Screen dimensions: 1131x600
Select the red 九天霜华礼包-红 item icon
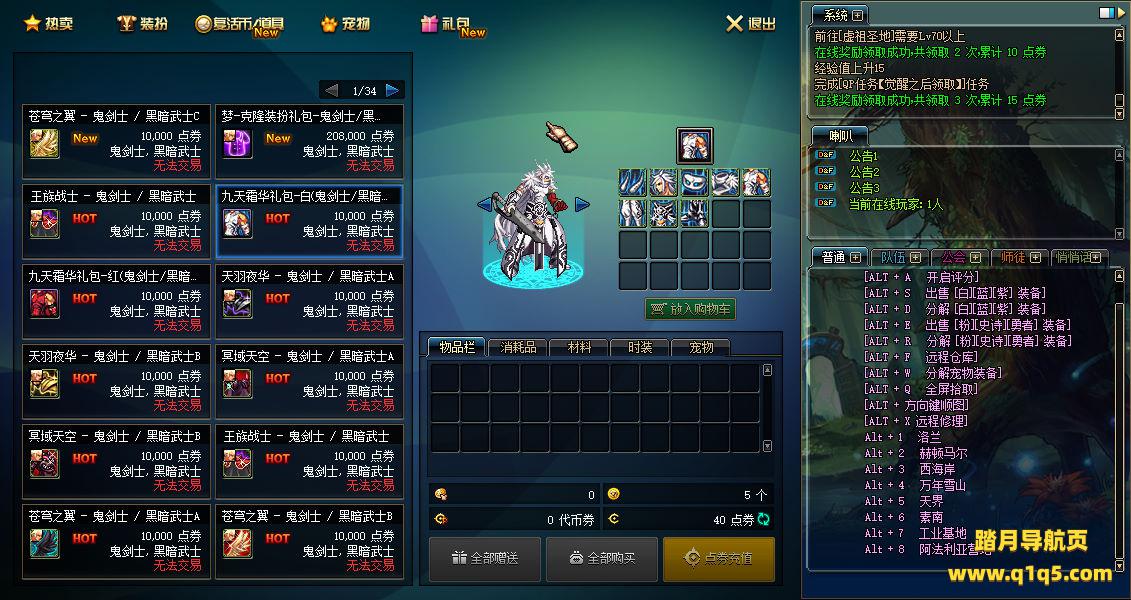pos(44,304)
